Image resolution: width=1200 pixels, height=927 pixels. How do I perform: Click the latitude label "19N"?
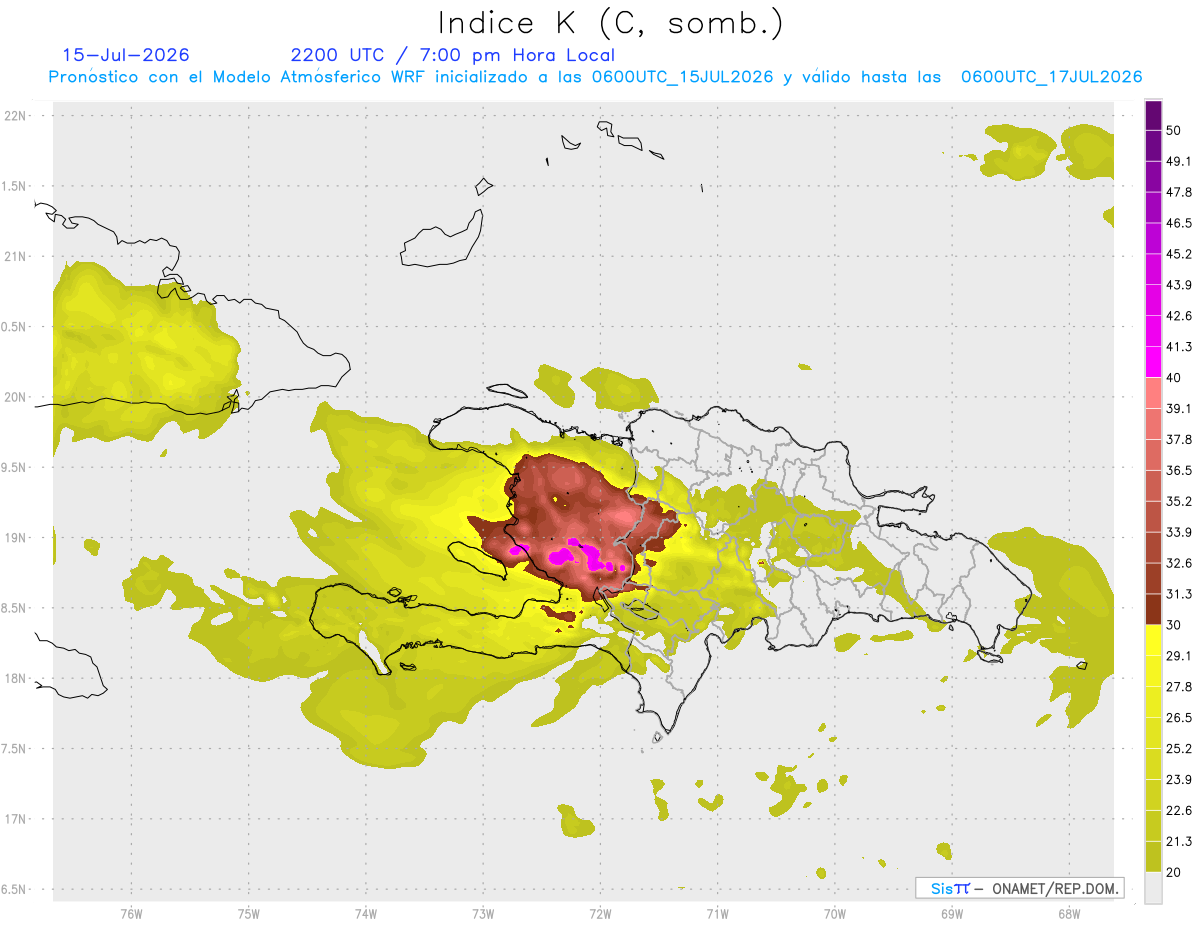(15, 538)
